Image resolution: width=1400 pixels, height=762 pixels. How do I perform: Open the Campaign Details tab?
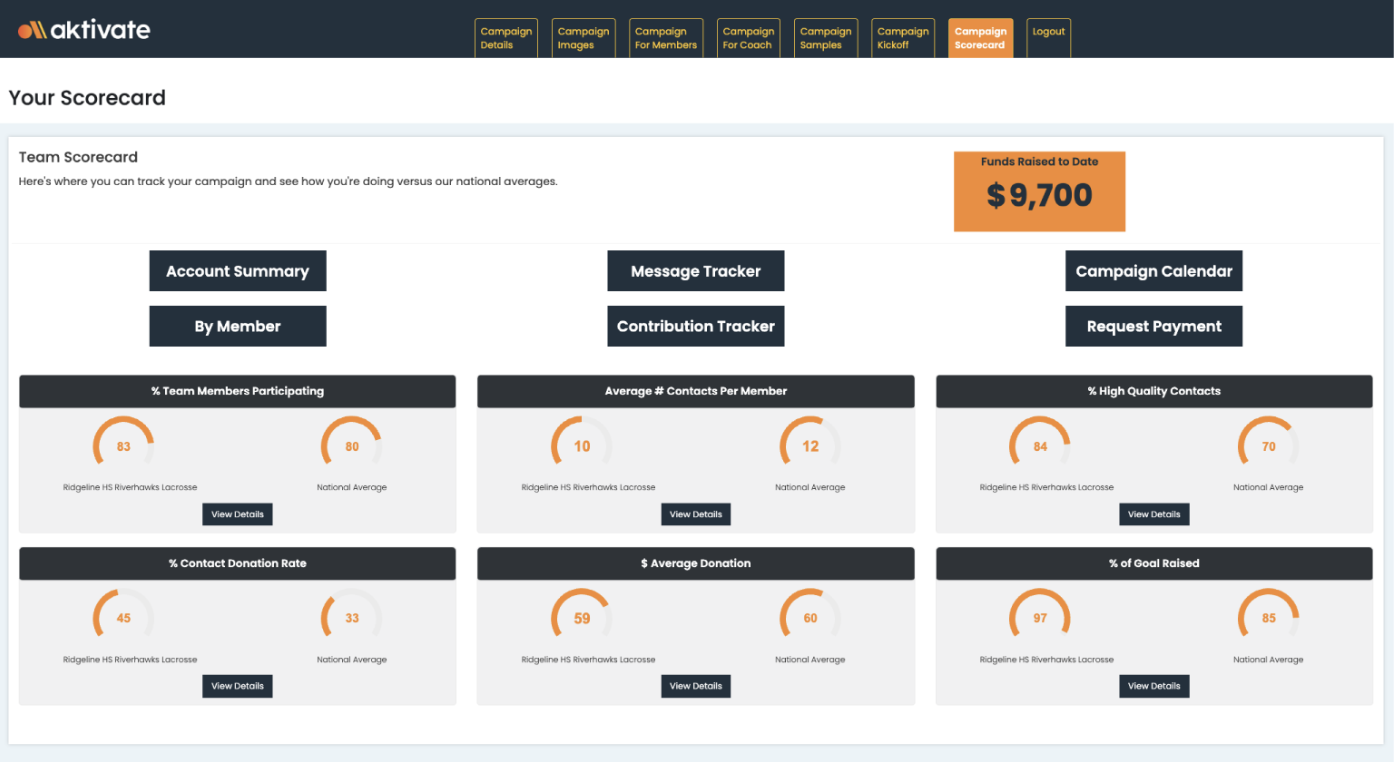(506, 38)
